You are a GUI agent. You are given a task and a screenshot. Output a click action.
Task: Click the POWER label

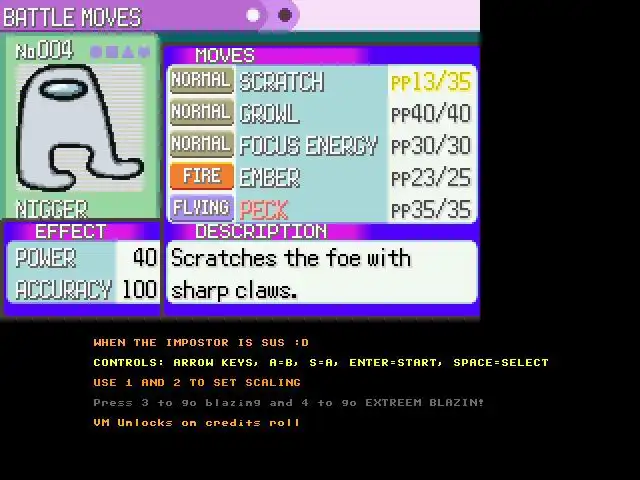46,258
